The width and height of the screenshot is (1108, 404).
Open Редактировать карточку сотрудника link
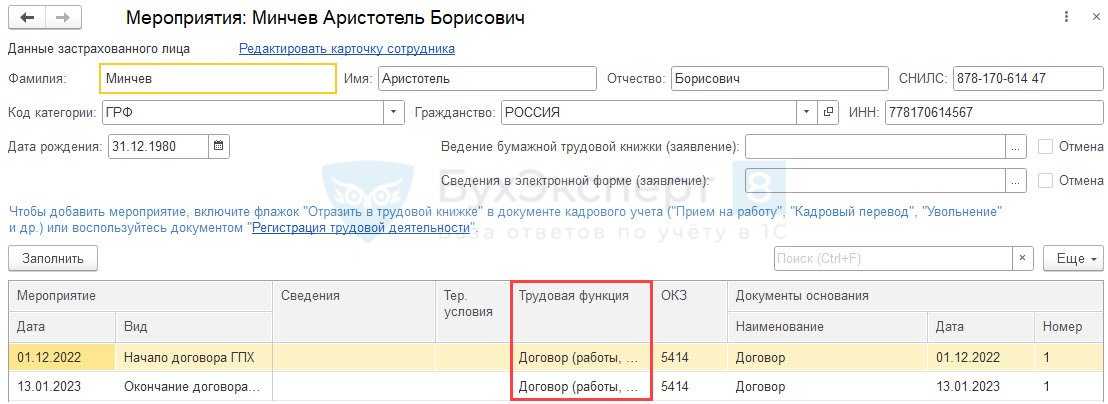[x=346, y=48]
